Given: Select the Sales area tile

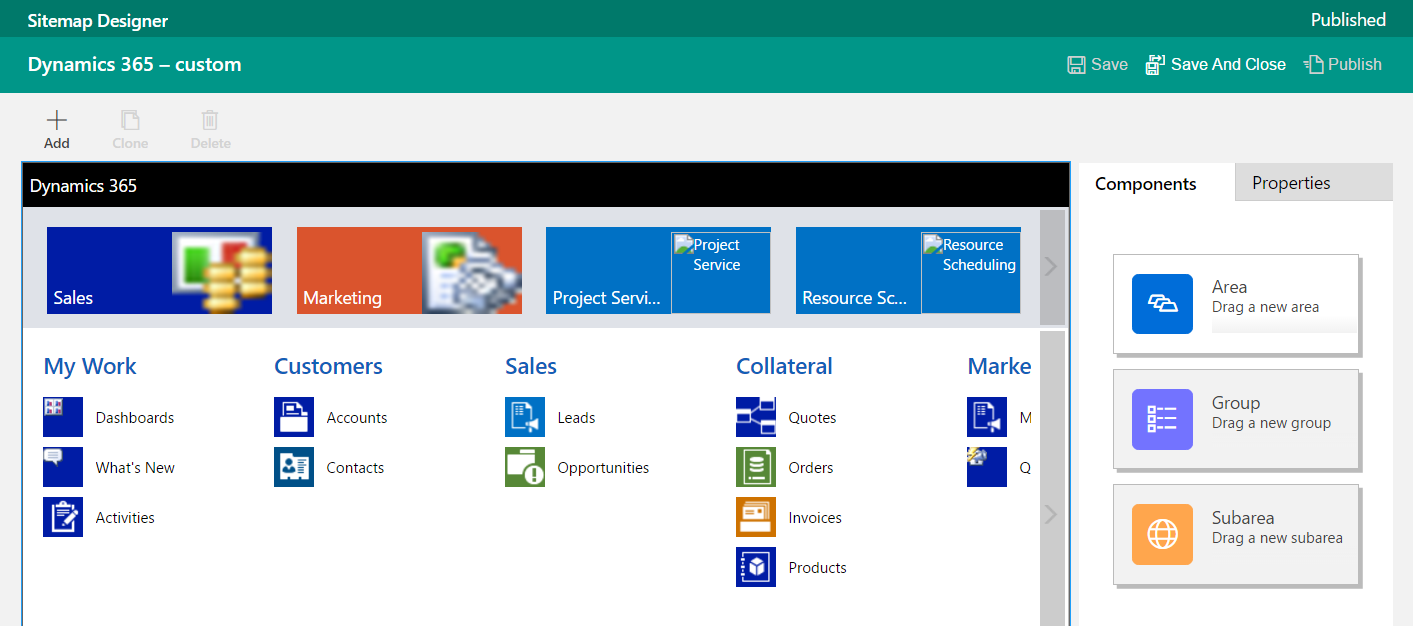Looking at the screenshot, I should click(x=159, y=270).
